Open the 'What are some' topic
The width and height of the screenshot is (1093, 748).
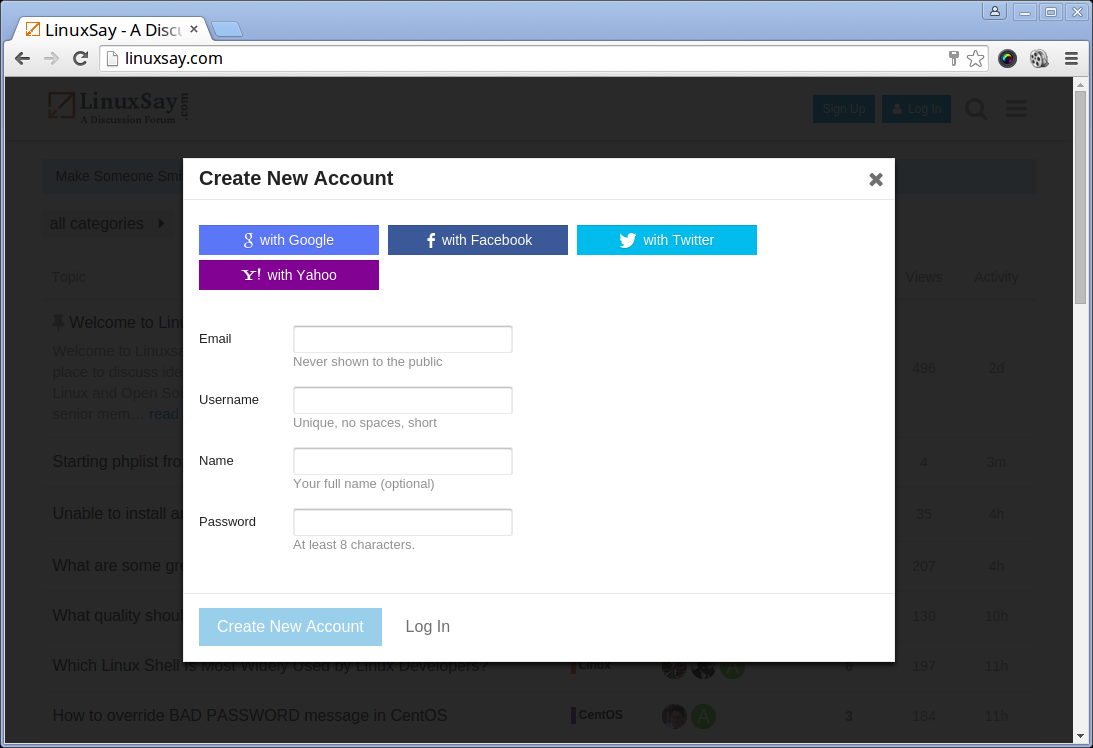tap(117, 565)
